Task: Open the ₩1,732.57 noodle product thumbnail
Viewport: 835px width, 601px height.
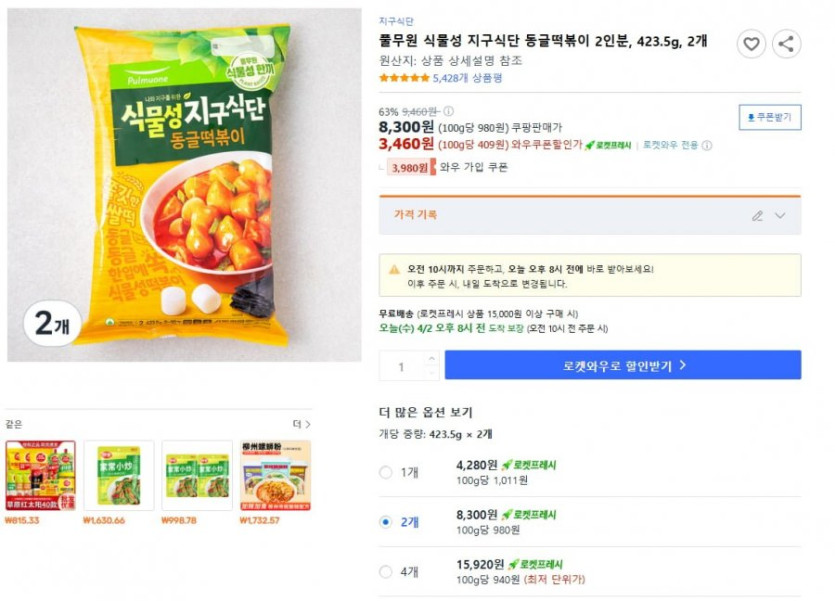Action: coord(275,475)
